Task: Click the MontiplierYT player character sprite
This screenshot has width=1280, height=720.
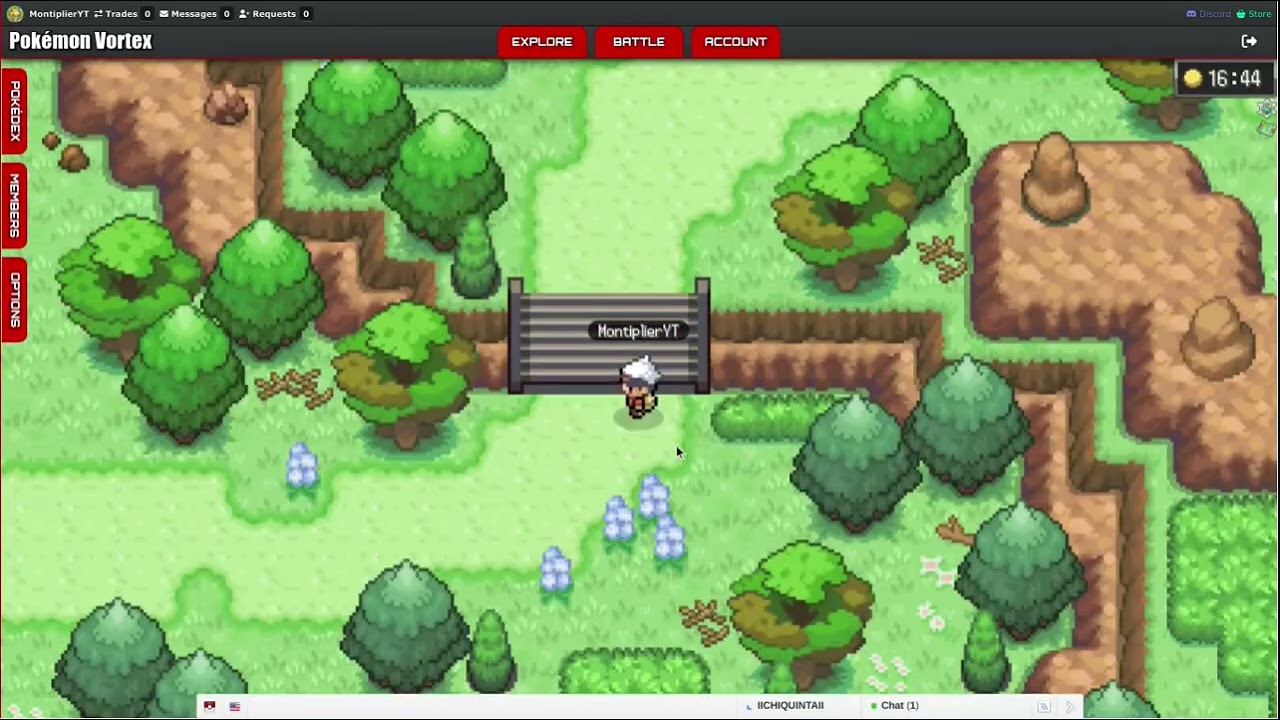Action: point(639,388)
